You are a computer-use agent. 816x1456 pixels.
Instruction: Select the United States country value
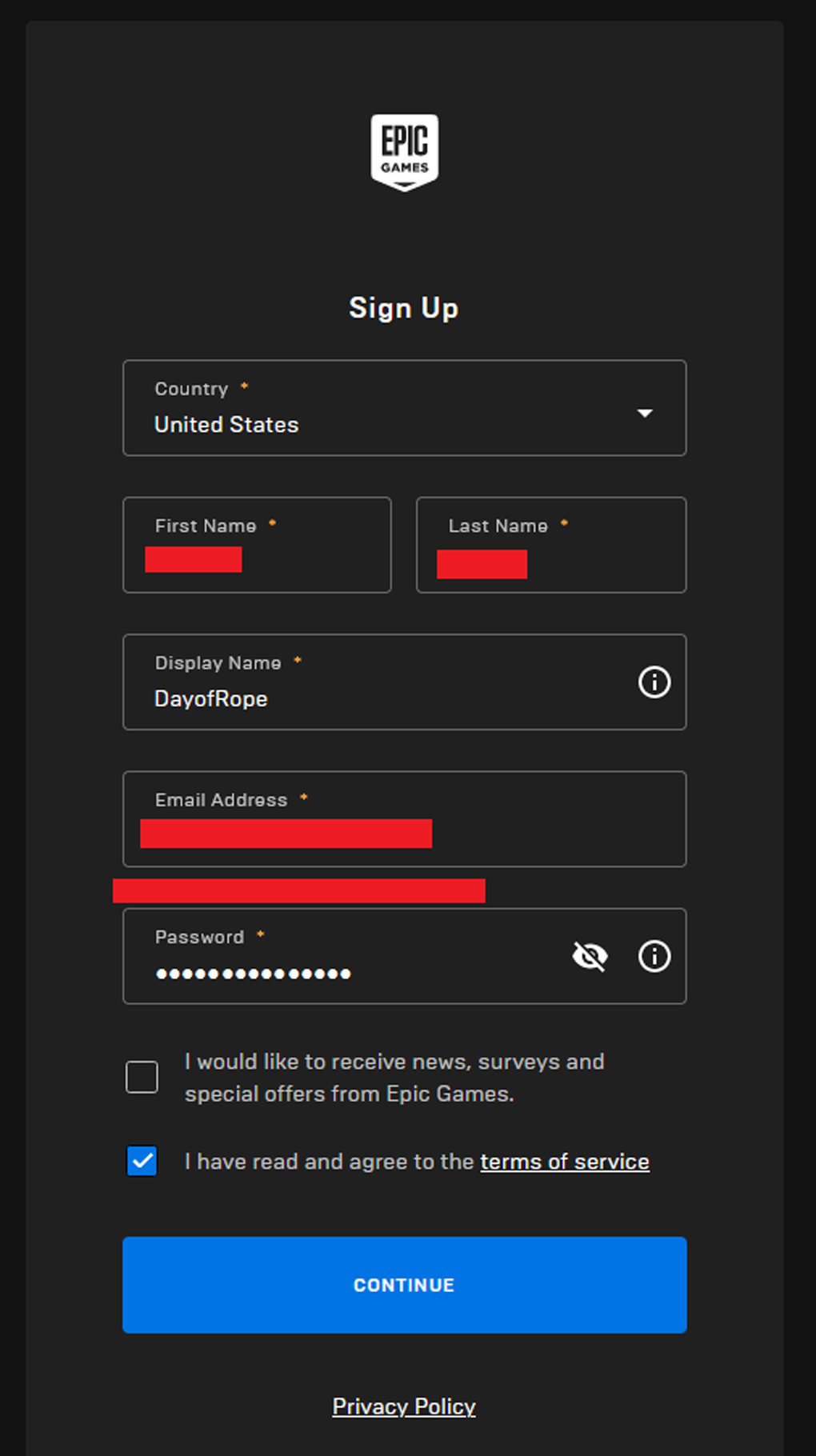pyautogui.click(x=226, y=425)
